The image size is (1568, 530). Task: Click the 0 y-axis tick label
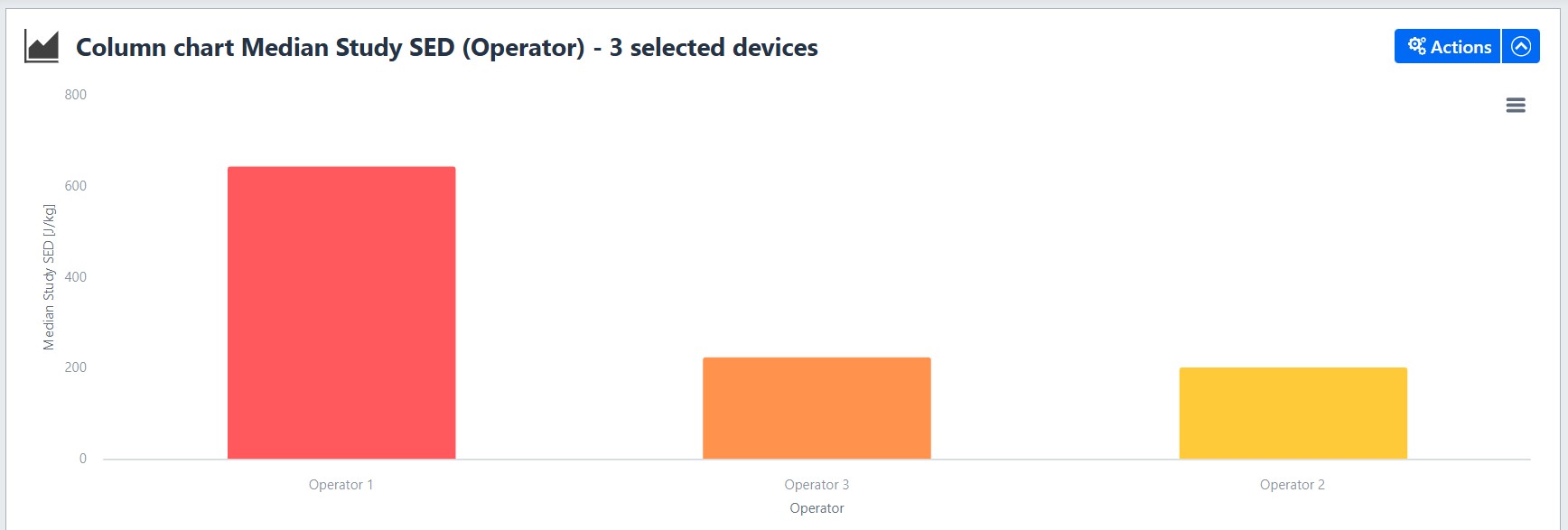(x=83, y=459)
